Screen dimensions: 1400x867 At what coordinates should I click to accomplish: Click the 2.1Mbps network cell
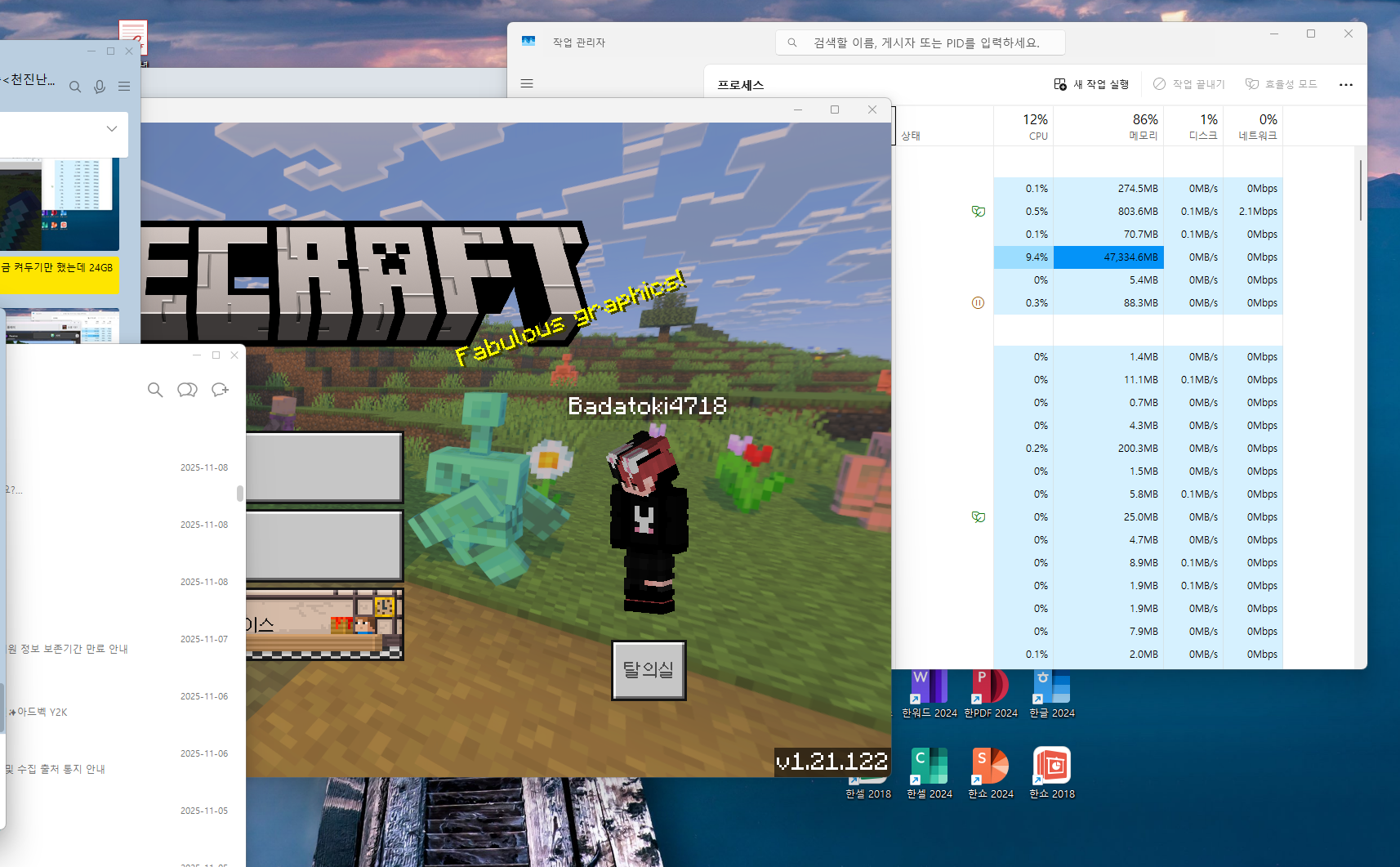(x=1253, y=212)
